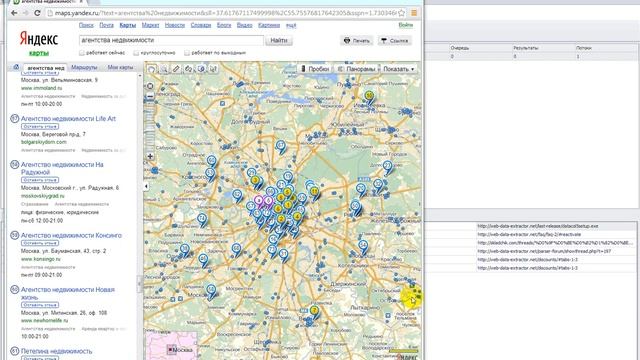Click result number 60 circle icon in list
Viewport: 640px width, 360px height.
point(15,289)
